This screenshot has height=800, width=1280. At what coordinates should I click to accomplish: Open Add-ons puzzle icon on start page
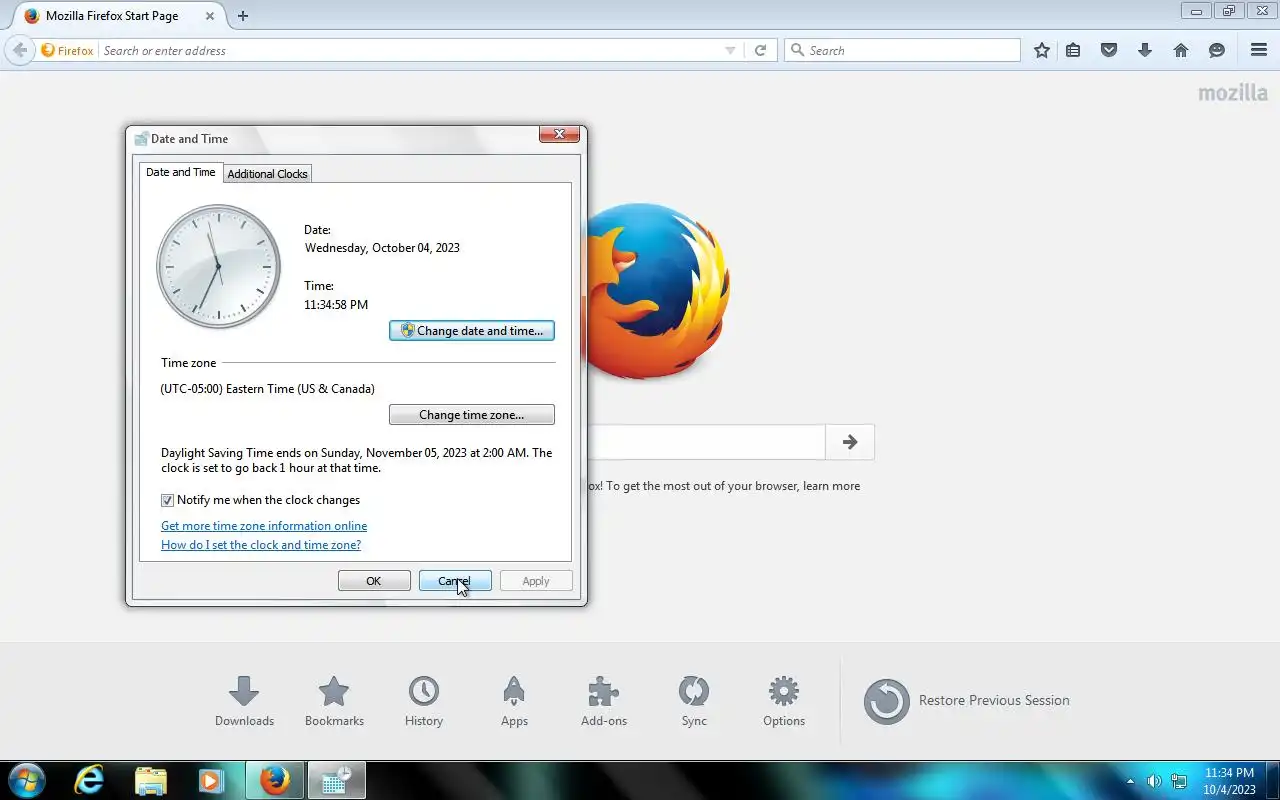click(x=604, y=701)
